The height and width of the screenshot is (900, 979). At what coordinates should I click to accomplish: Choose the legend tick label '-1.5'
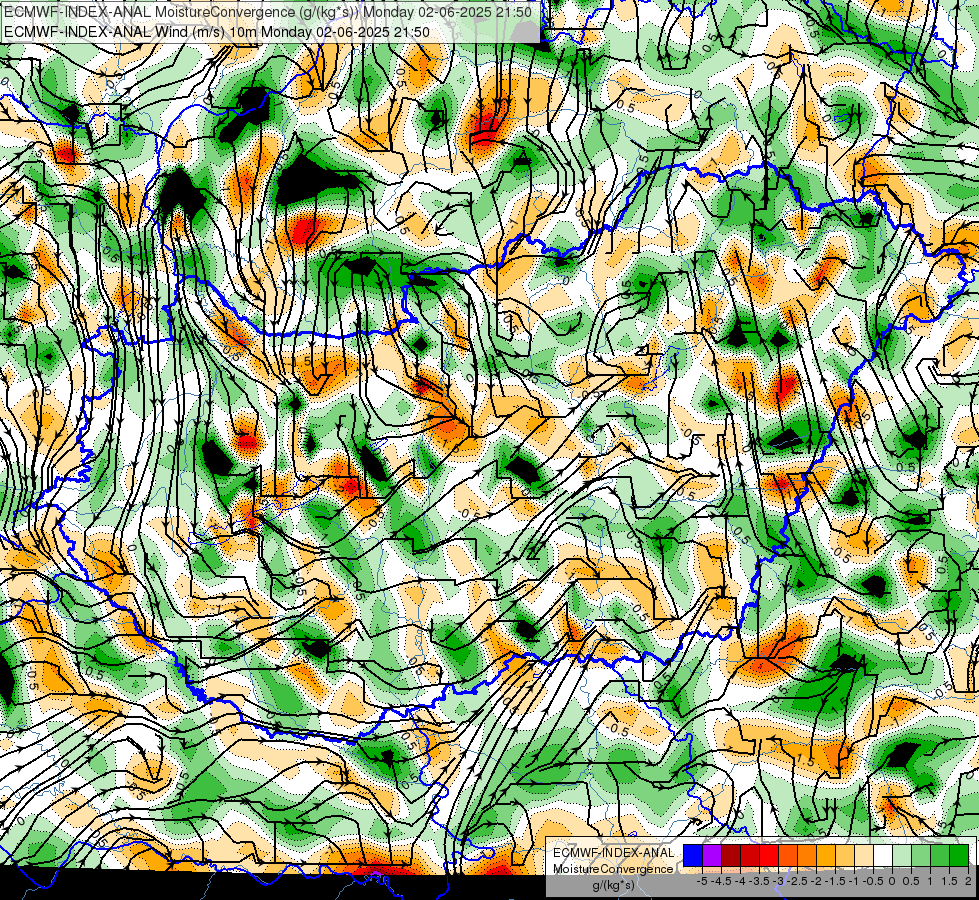point(835,881)
